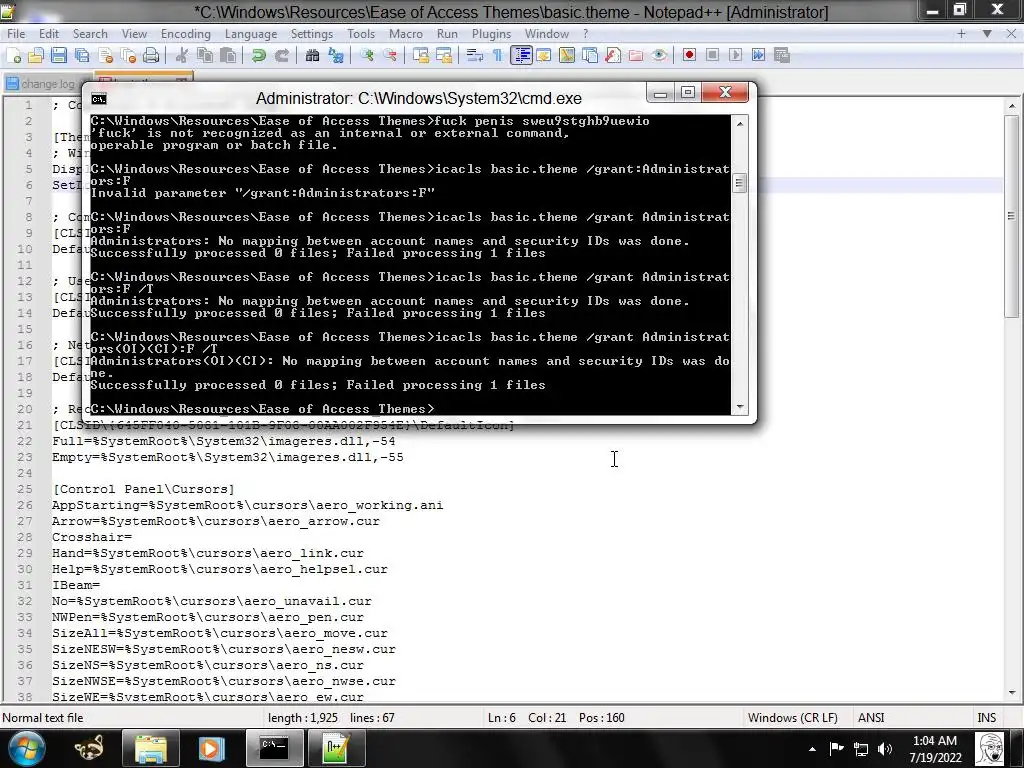1024x768 pixels.
Task: Open the Macro menu
Action: [406, 34]
